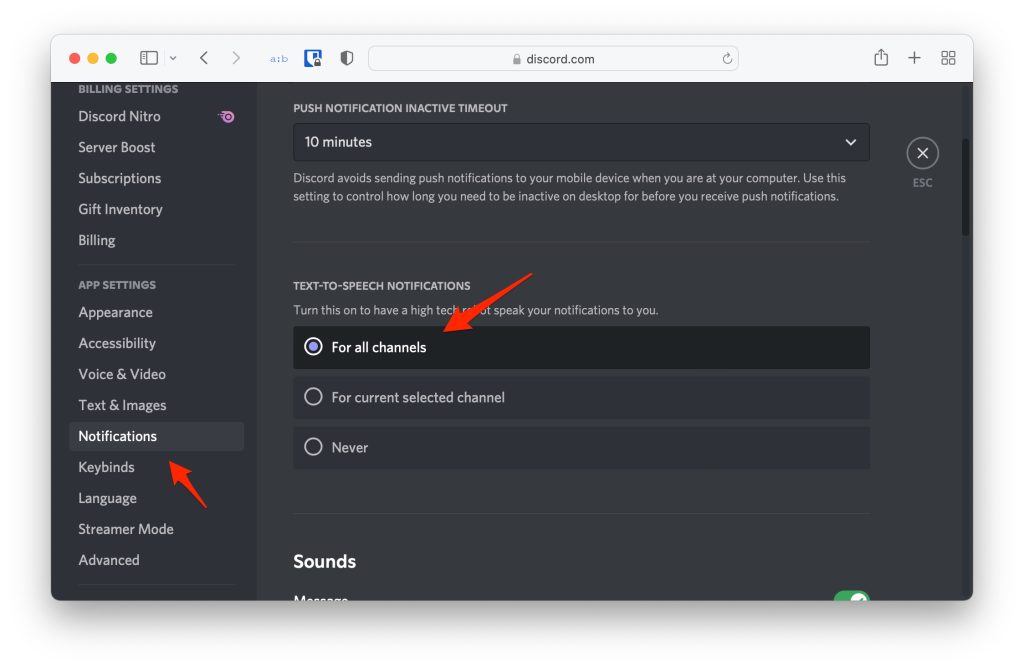The width and height of the screenshot is (1024, 668).
Task: Expand the sidebar options chevron in Safari
Action: coord(173,58)
